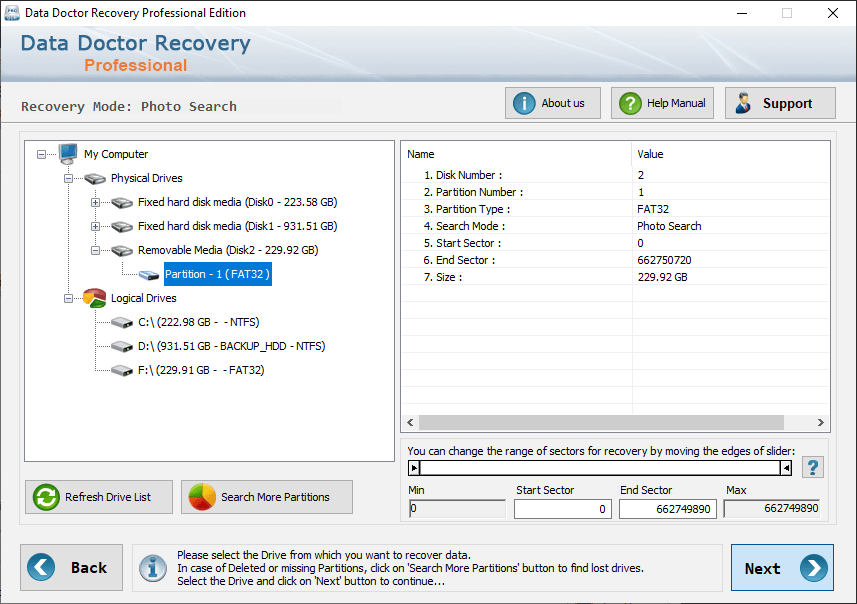Close the Data Doctor Recovery window
The image size is (857, 604).
coord(832,13)
